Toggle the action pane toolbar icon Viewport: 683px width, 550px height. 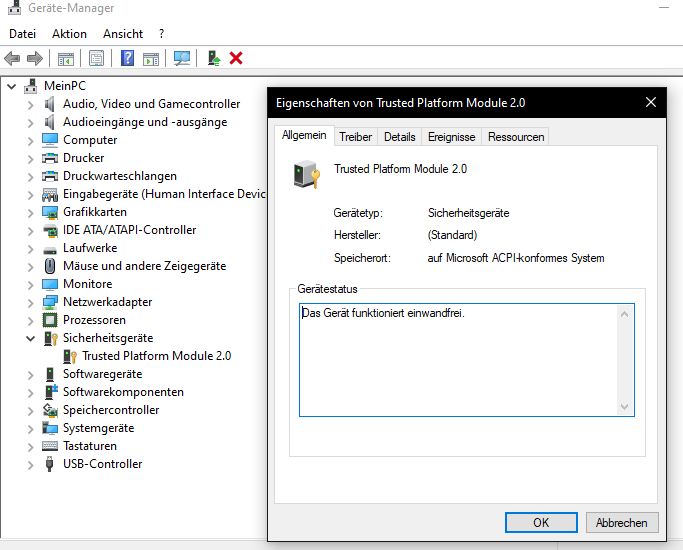[x=151, y=58]
